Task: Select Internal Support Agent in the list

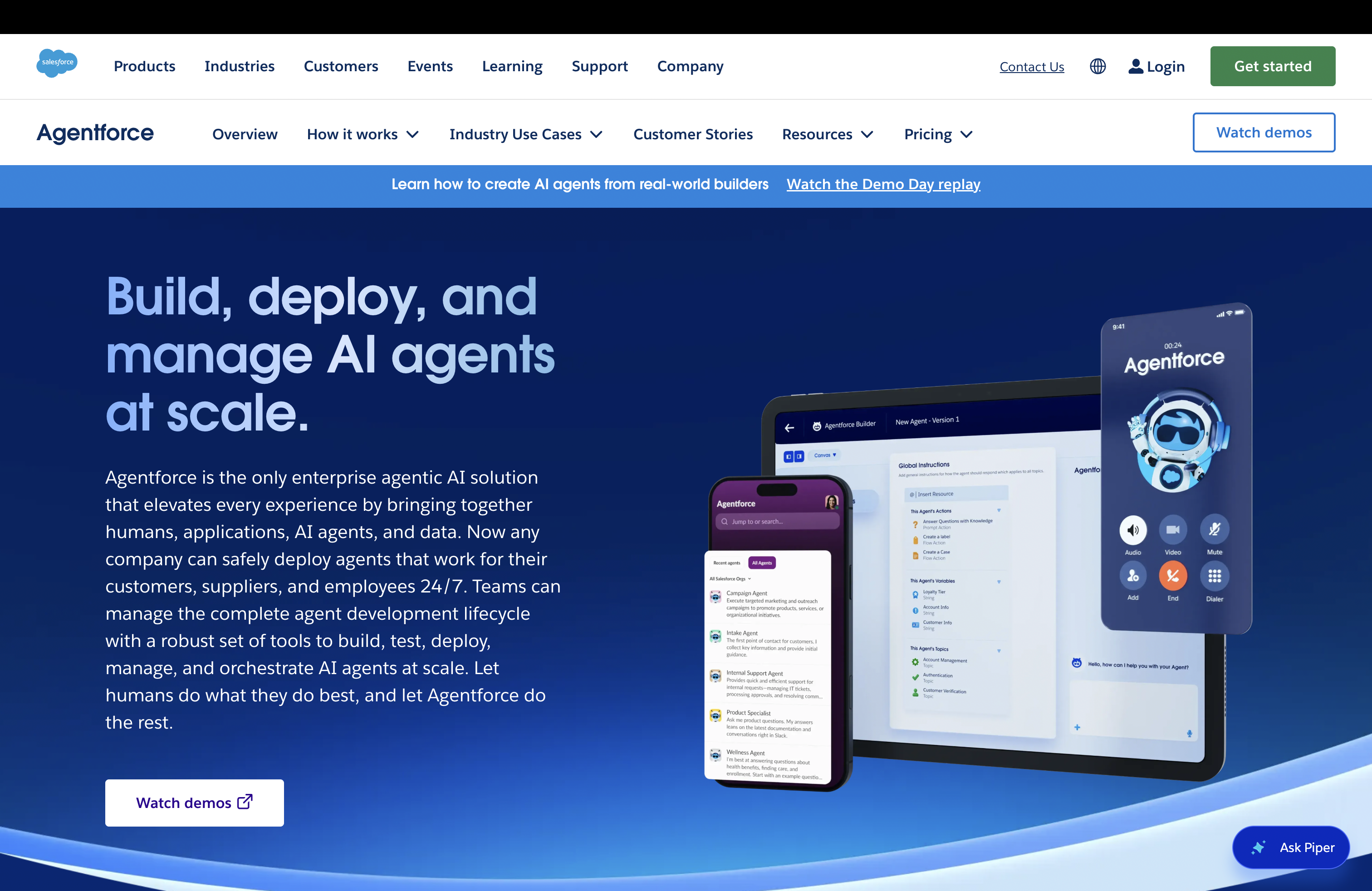Action: 767,684
